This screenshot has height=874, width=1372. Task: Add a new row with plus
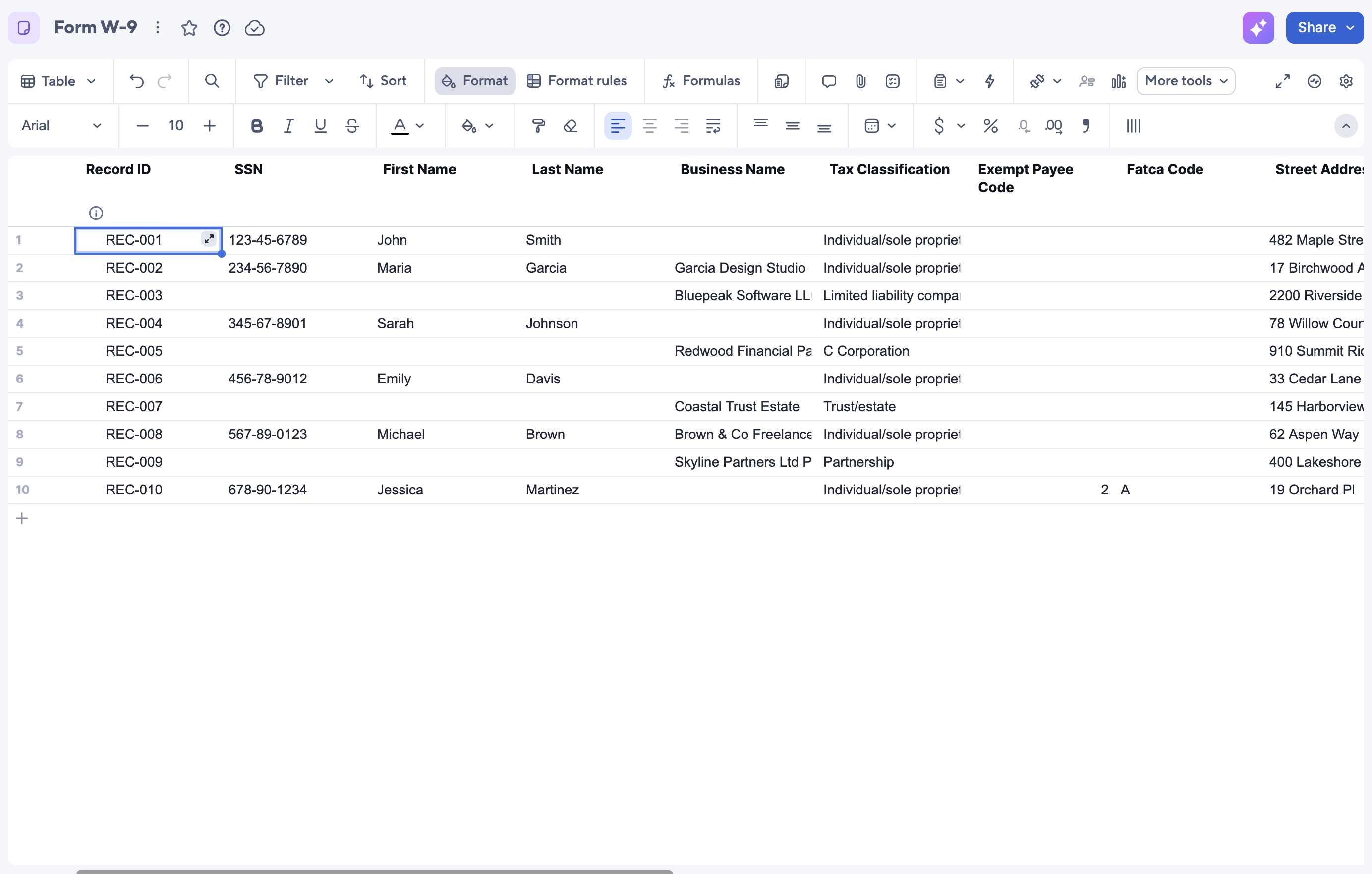[22, 518]
